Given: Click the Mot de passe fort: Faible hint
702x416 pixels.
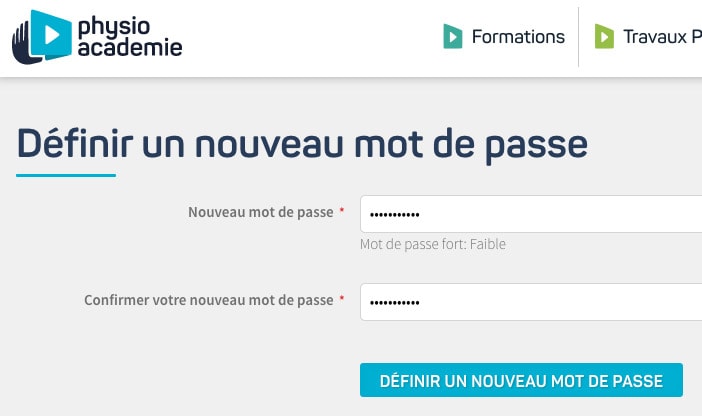Looking at the screenshot, I should 433,244.
